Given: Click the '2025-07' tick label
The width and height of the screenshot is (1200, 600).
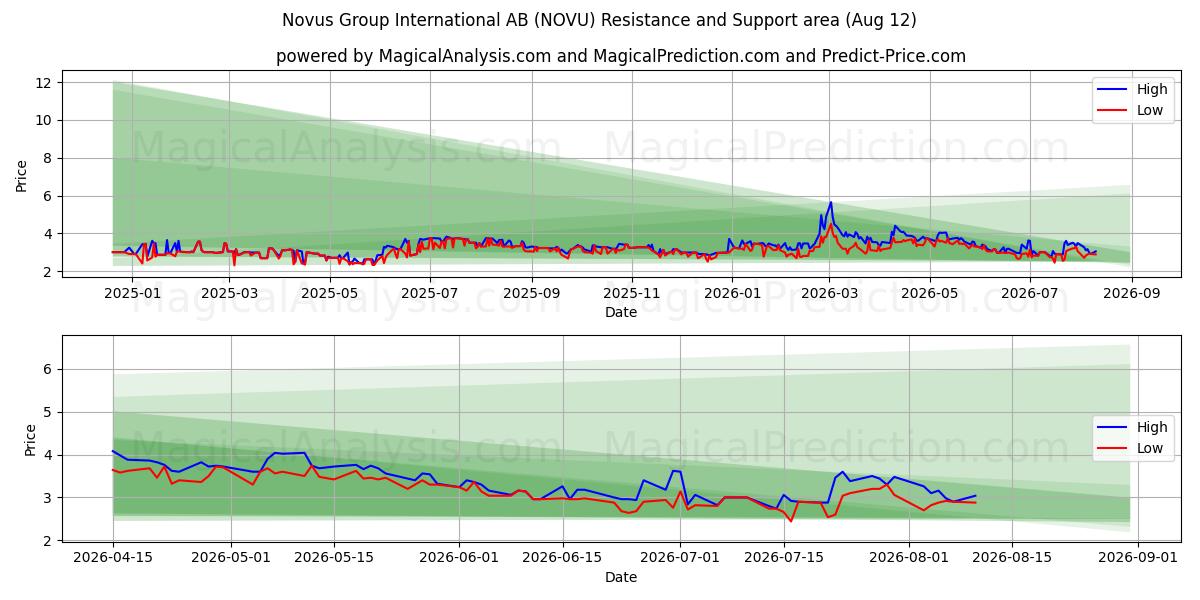Looking at the screenshot, I should pos(430,293).
